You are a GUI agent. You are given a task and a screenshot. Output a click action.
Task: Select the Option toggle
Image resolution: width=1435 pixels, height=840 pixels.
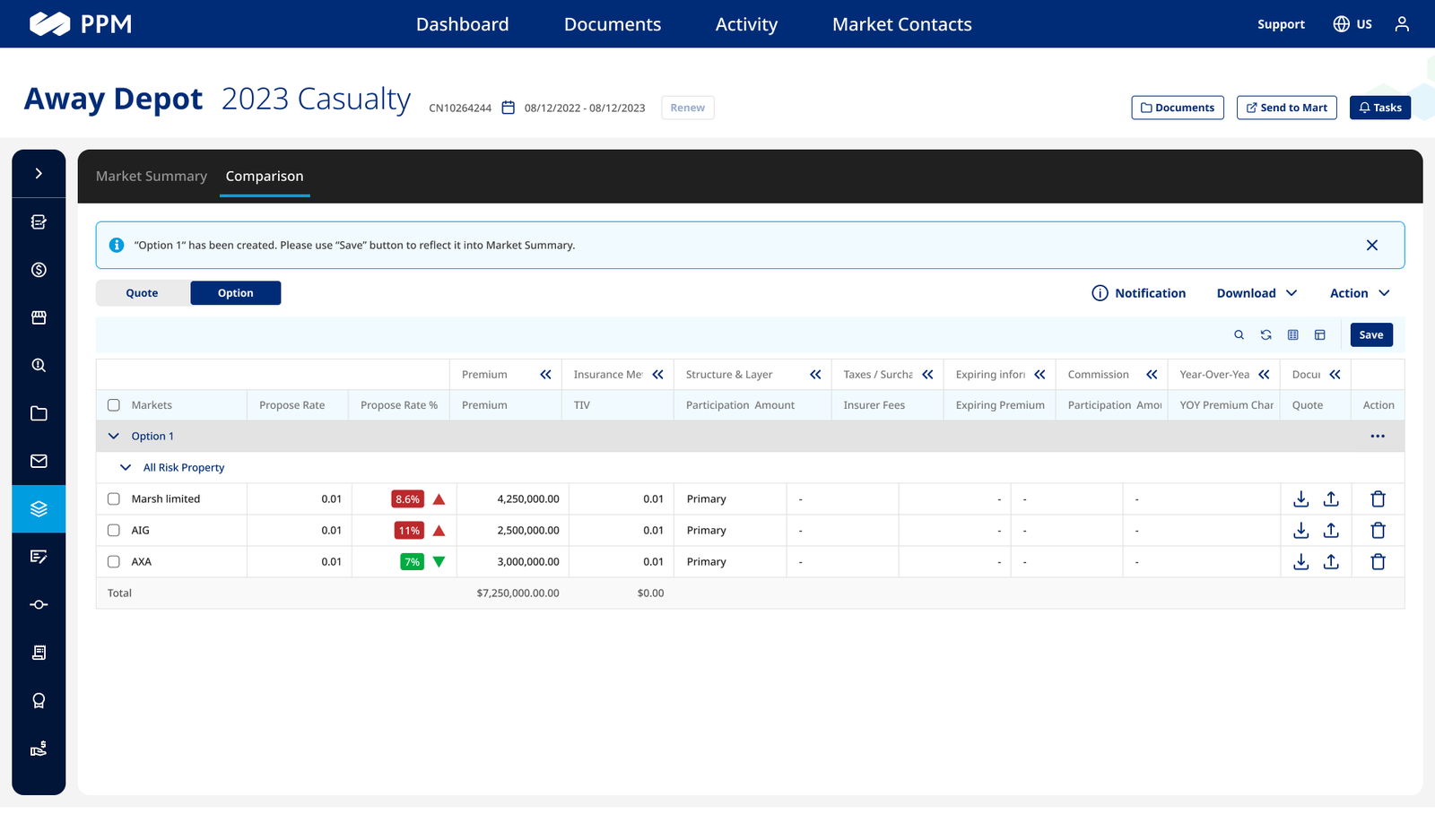[x=236, y=293]
